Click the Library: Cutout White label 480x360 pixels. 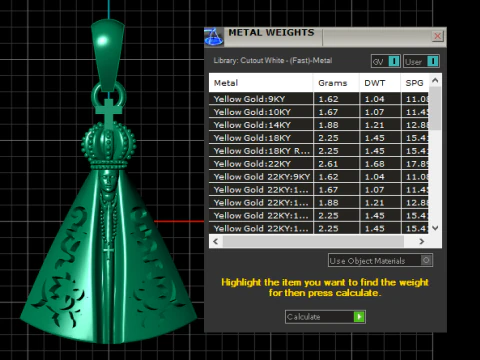[x=273, y=61]
